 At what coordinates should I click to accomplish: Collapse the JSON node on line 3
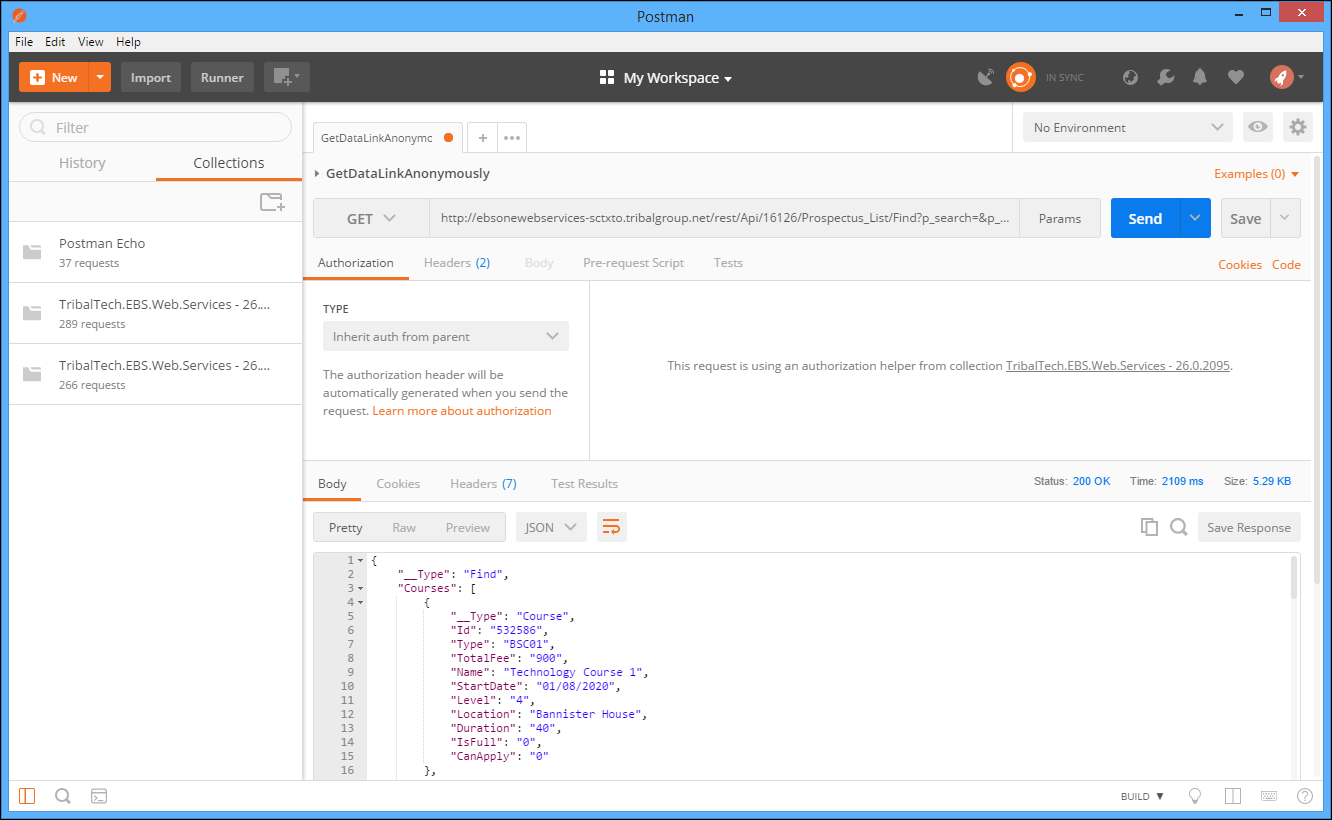click(360, 588)
